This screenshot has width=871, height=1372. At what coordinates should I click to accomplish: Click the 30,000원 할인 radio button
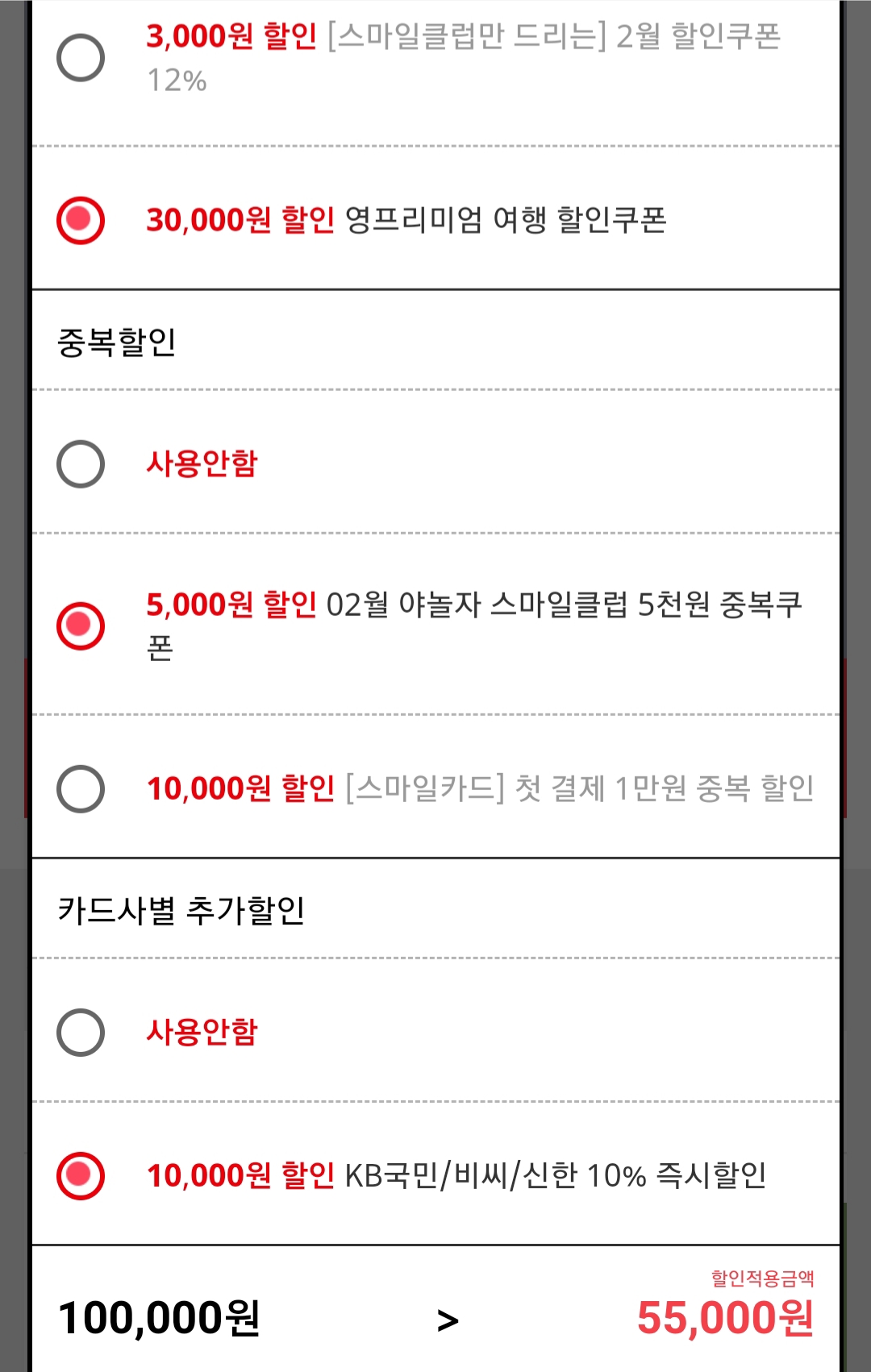(x=81, y=220)
